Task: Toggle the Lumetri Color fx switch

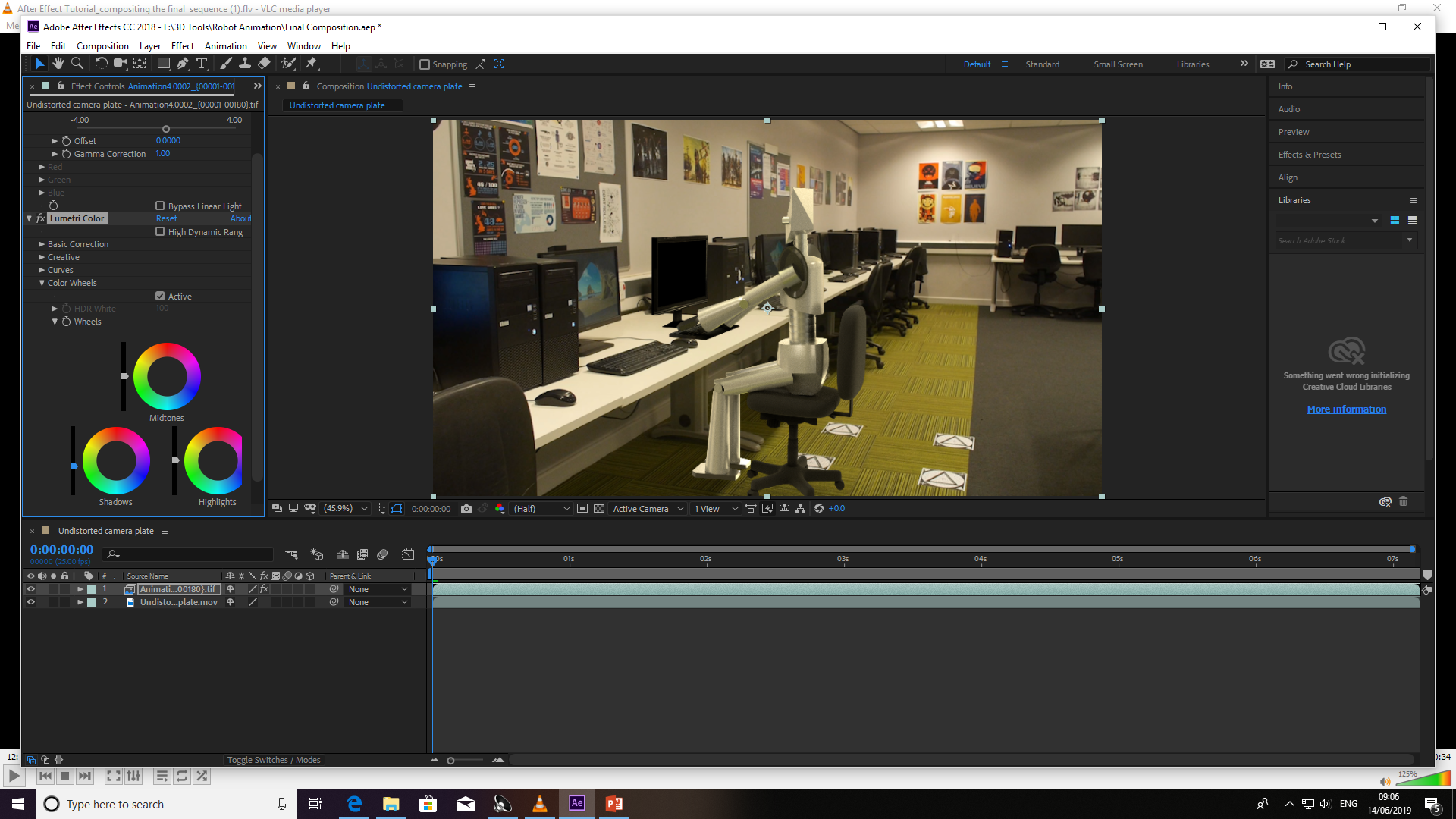Action: (x=41, y=218)
